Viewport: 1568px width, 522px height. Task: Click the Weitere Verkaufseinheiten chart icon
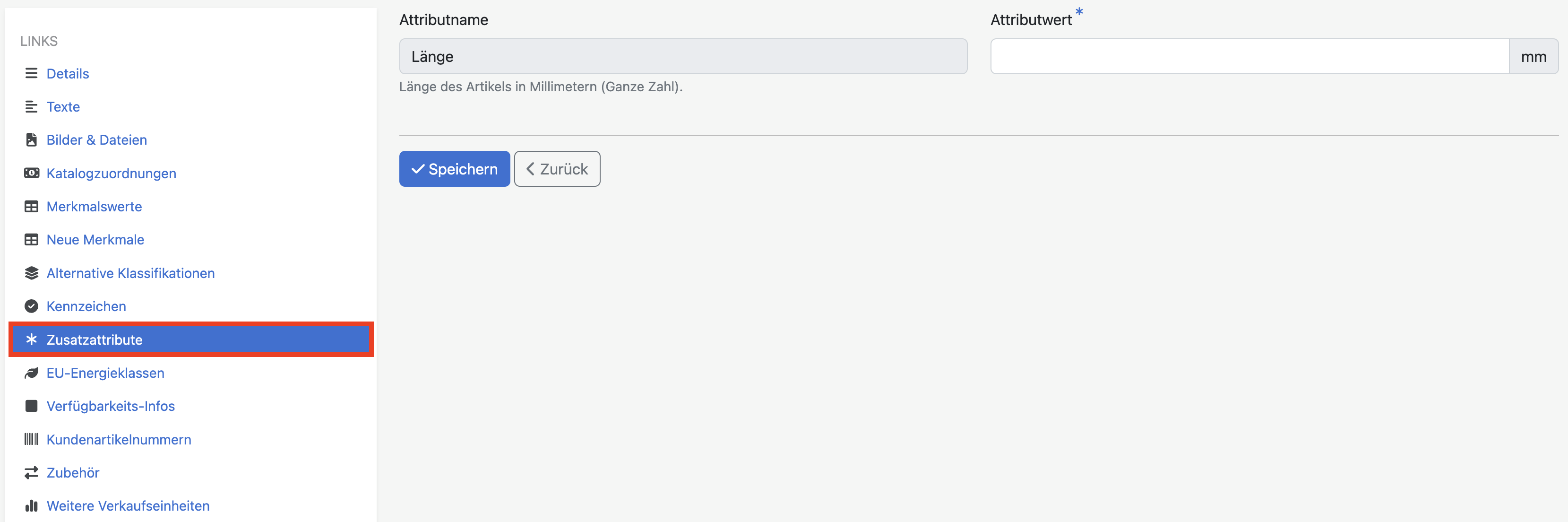coord(31,505)
